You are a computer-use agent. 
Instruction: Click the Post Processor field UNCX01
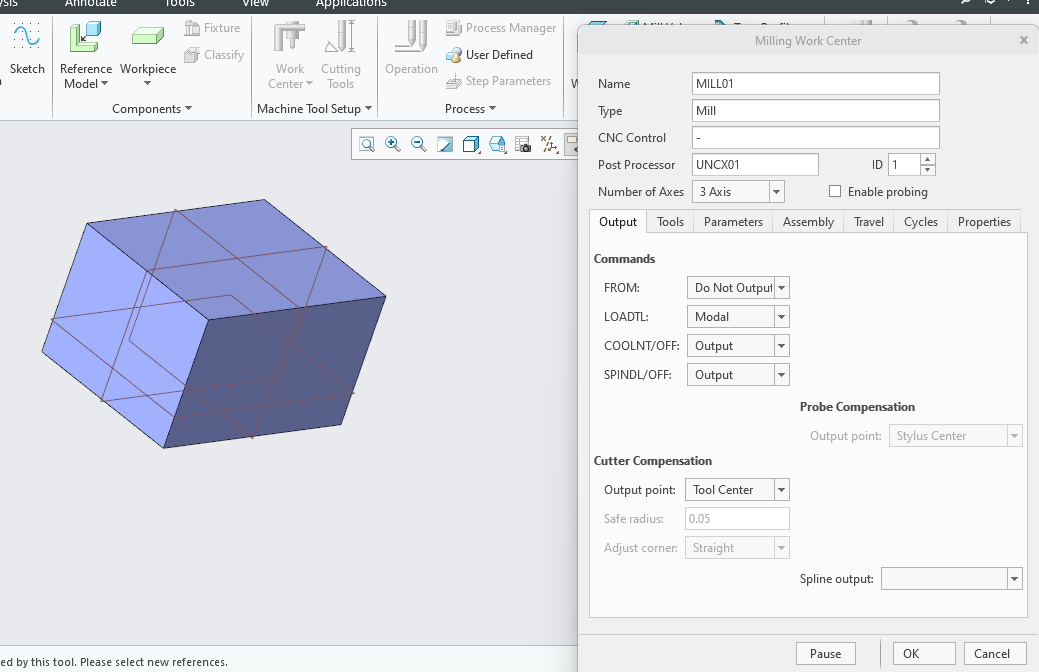pyautogui.click(x=755, y=165)
